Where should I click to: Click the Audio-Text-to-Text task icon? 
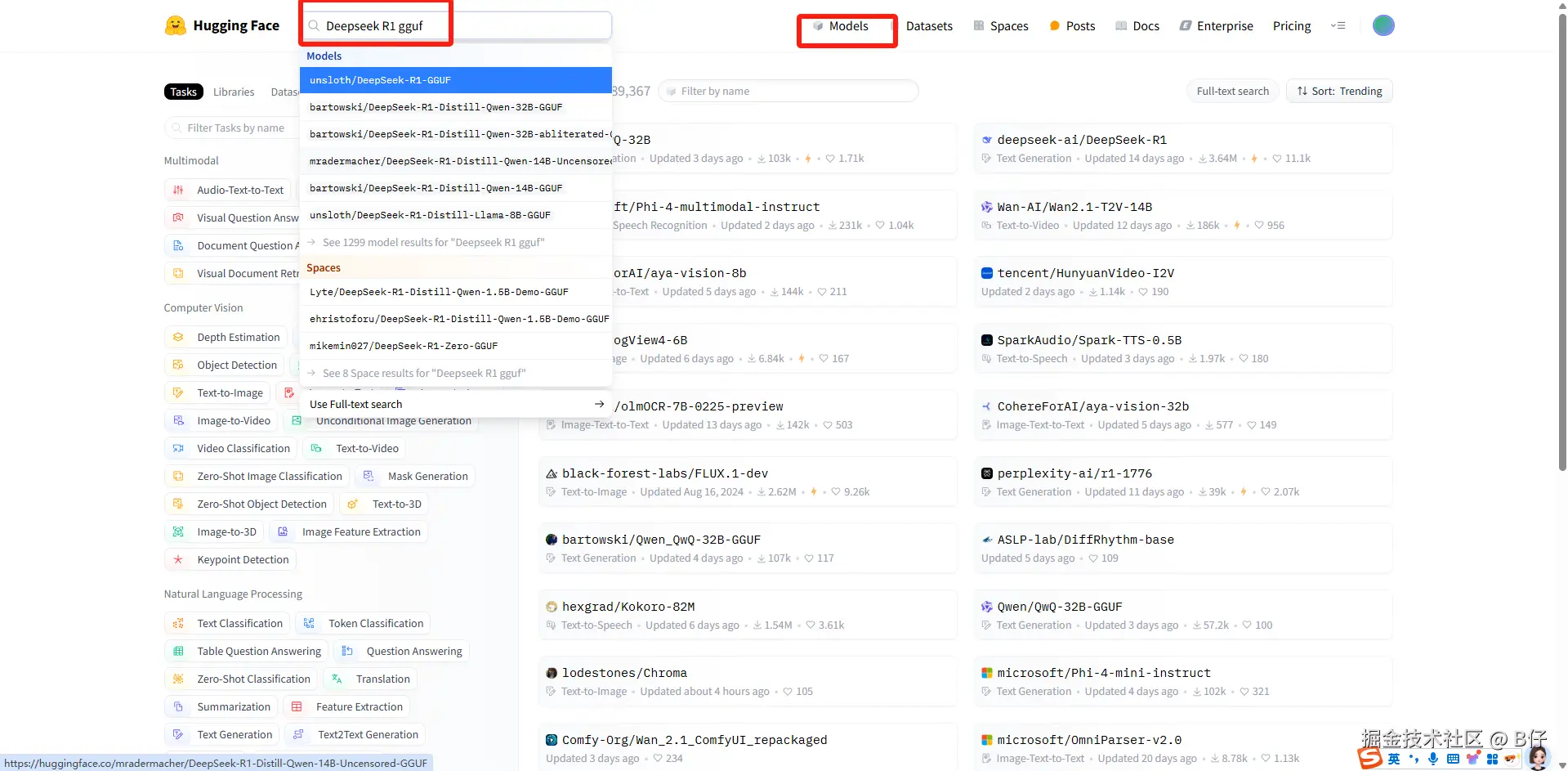178,190
